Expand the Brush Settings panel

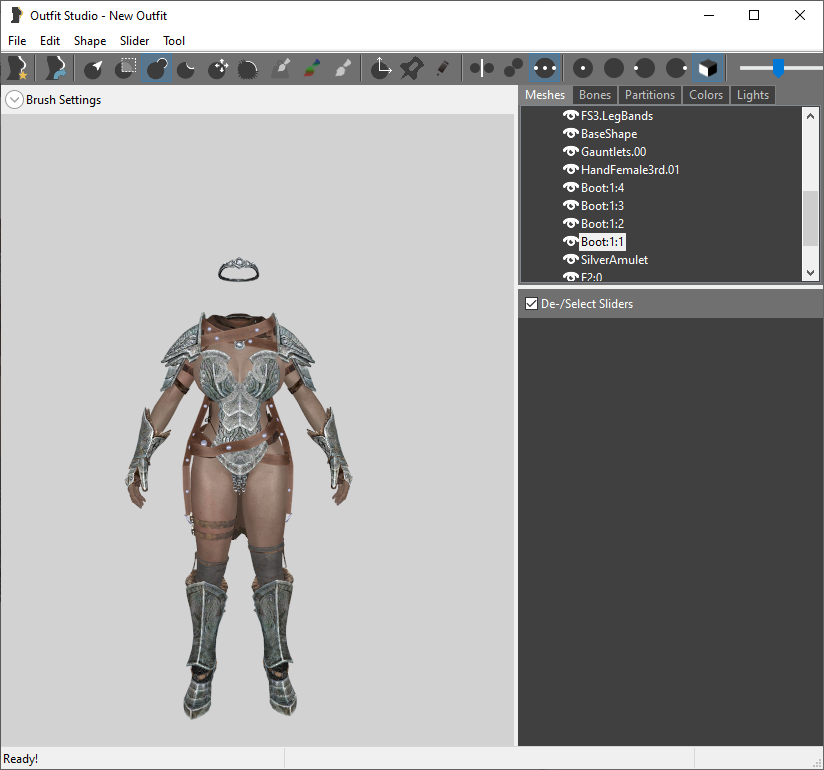pyautogui.click(x=14, y=100)
